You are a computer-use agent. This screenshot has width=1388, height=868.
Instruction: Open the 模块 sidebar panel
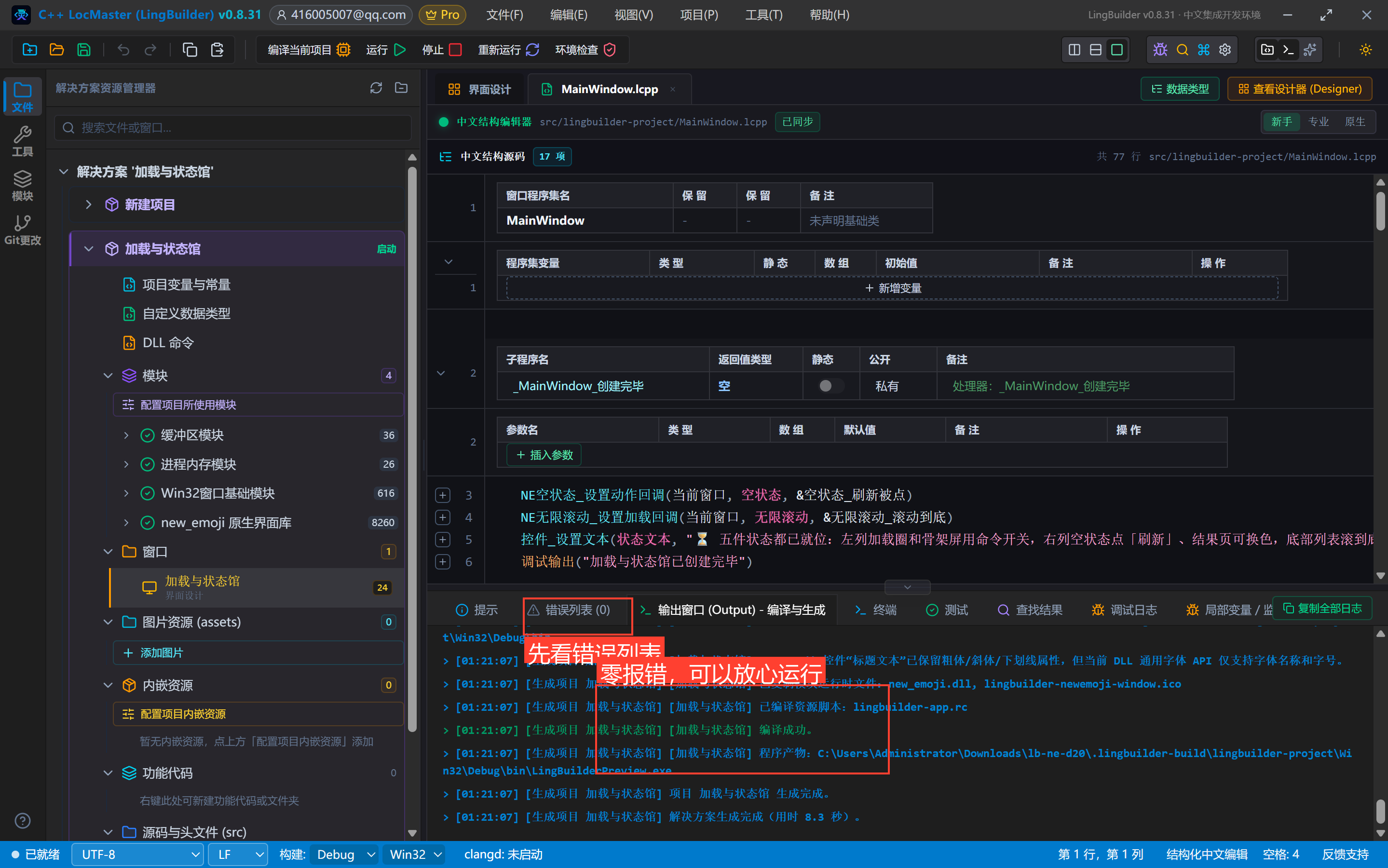point(22,186)
